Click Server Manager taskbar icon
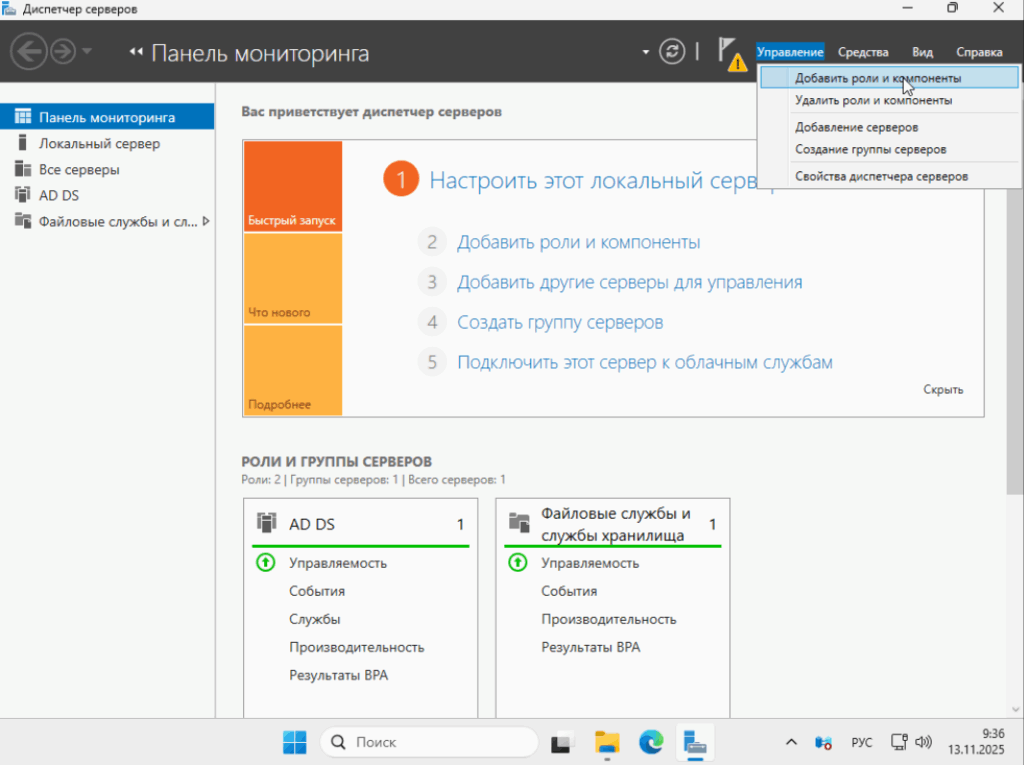The width and height of the screenshot is (1024, 765). (695, 742)
